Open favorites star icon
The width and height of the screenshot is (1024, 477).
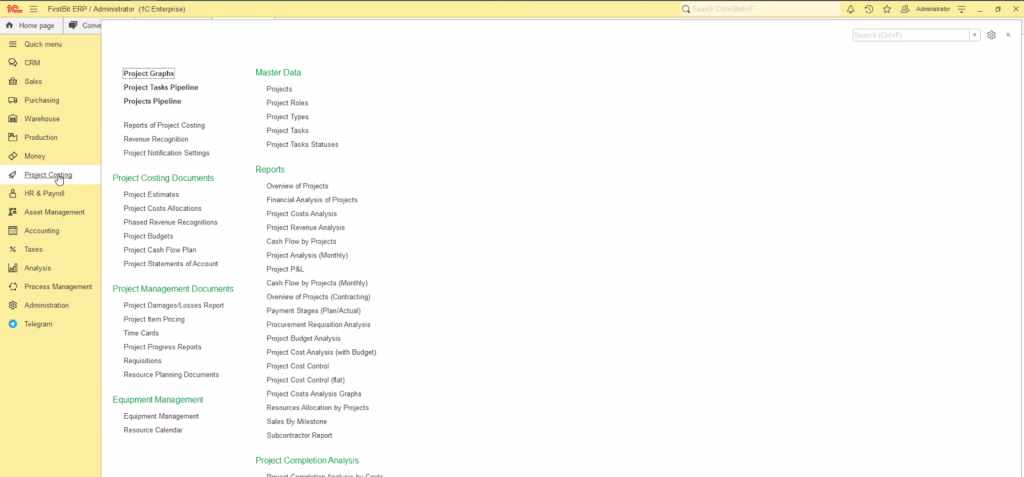coord(886,9)
